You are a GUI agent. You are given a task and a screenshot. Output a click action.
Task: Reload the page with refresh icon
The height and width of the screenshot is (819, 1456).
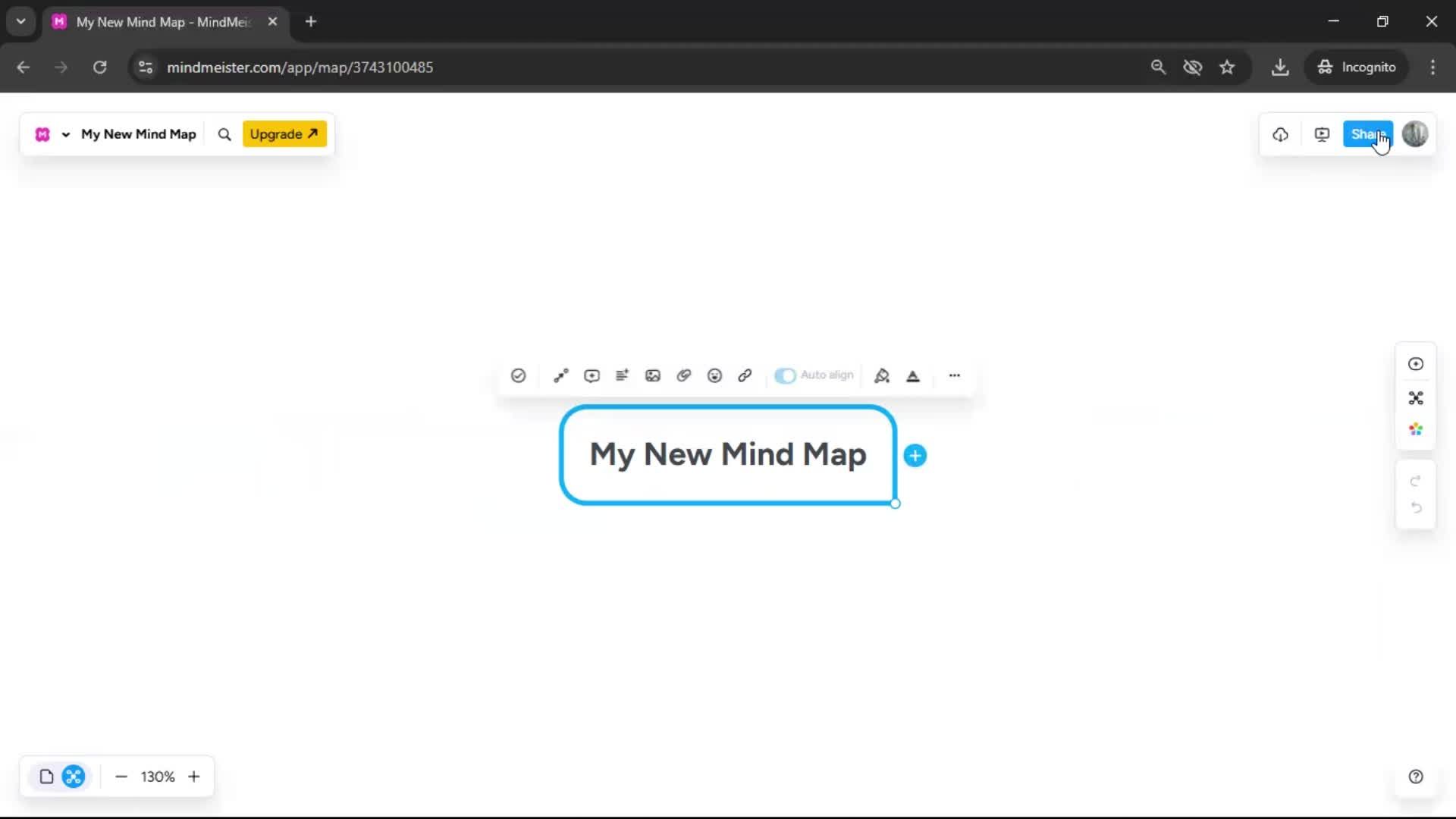click(99, 67)
